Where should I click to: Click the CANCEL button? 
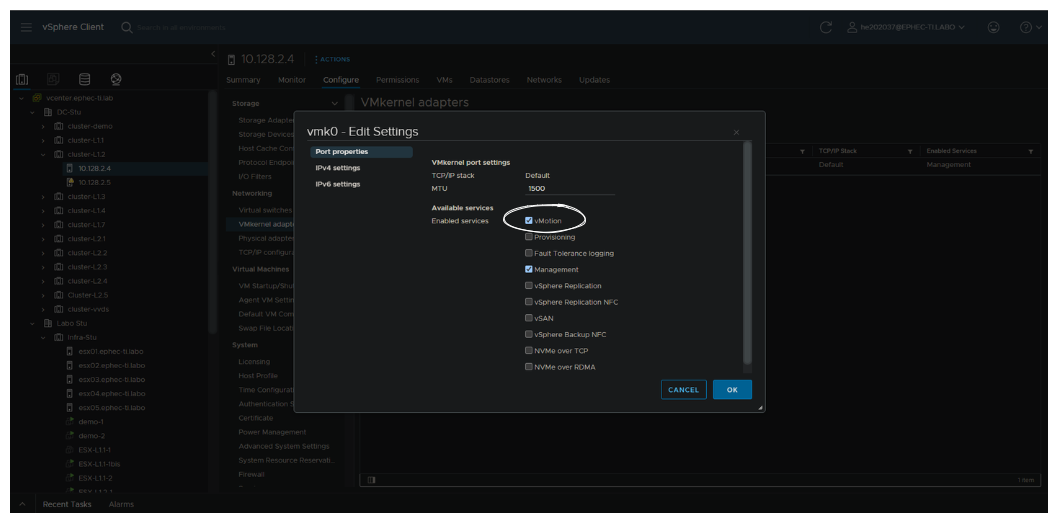684,390
